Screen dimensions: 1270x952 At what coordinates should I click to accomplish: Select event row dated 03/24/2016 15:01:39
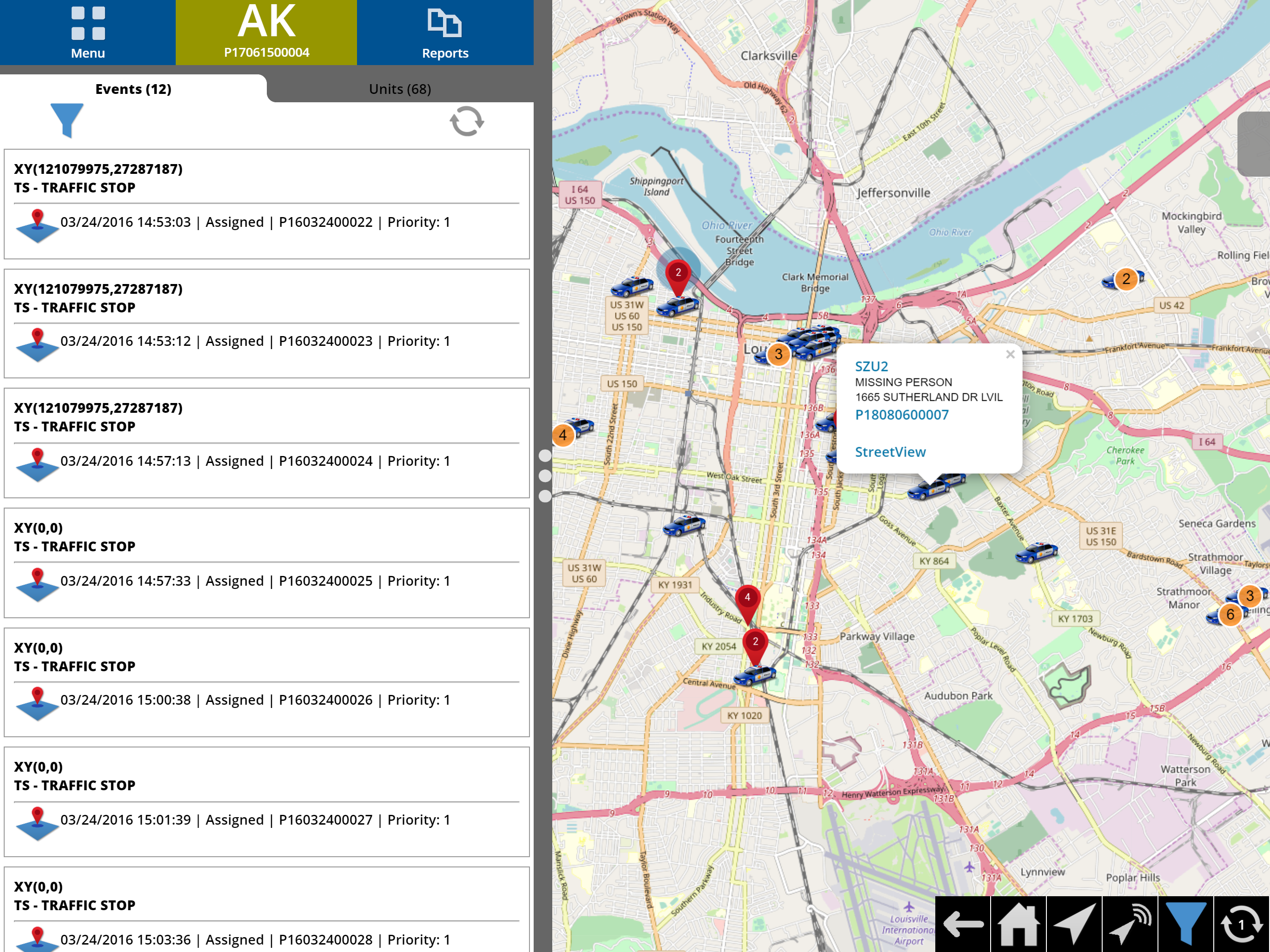click(266, 801)
